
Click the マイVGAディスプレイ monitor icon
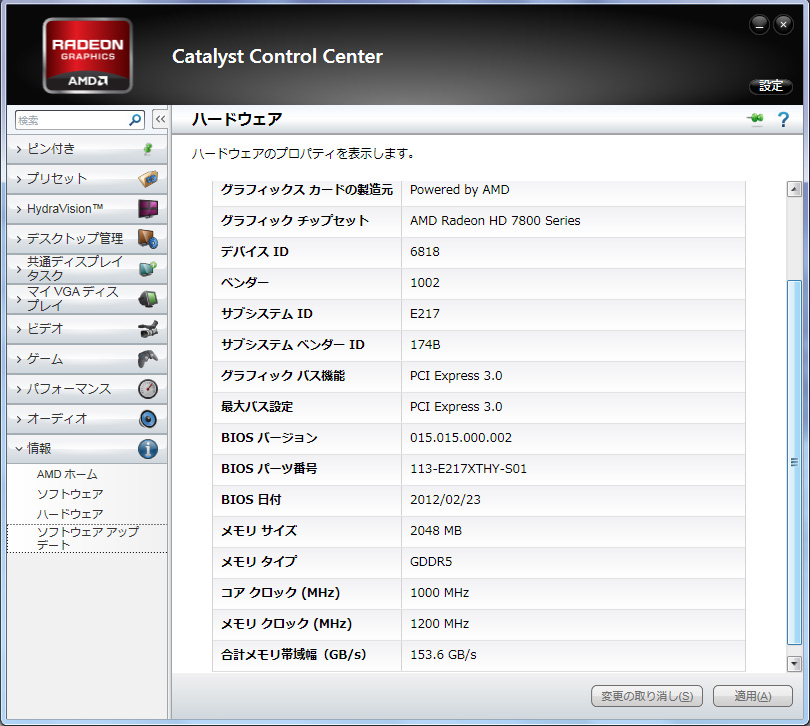click(148, 299)
